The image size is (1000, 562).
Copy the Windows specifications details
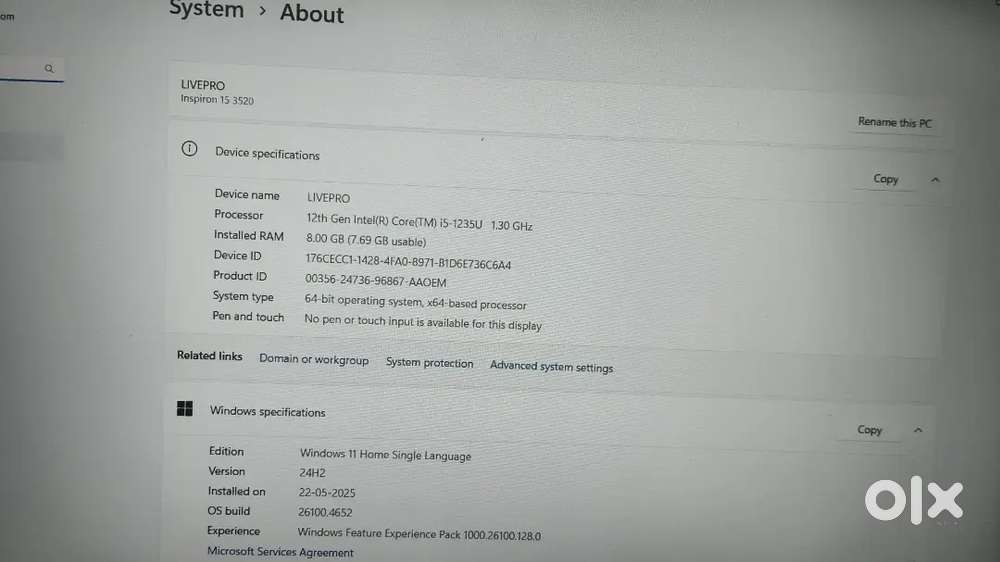(870, 430)
